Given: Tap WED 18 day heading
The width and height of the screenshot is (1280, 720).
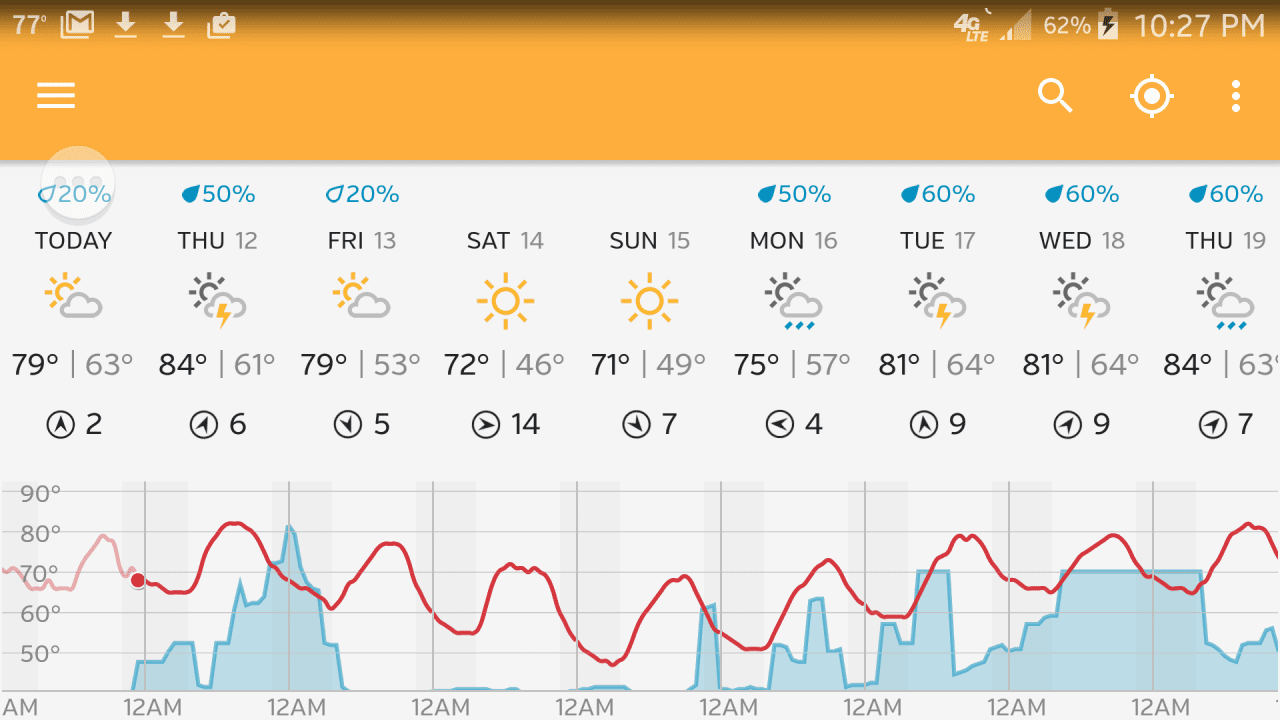Looking at the screenshot, I should 1081,241.
